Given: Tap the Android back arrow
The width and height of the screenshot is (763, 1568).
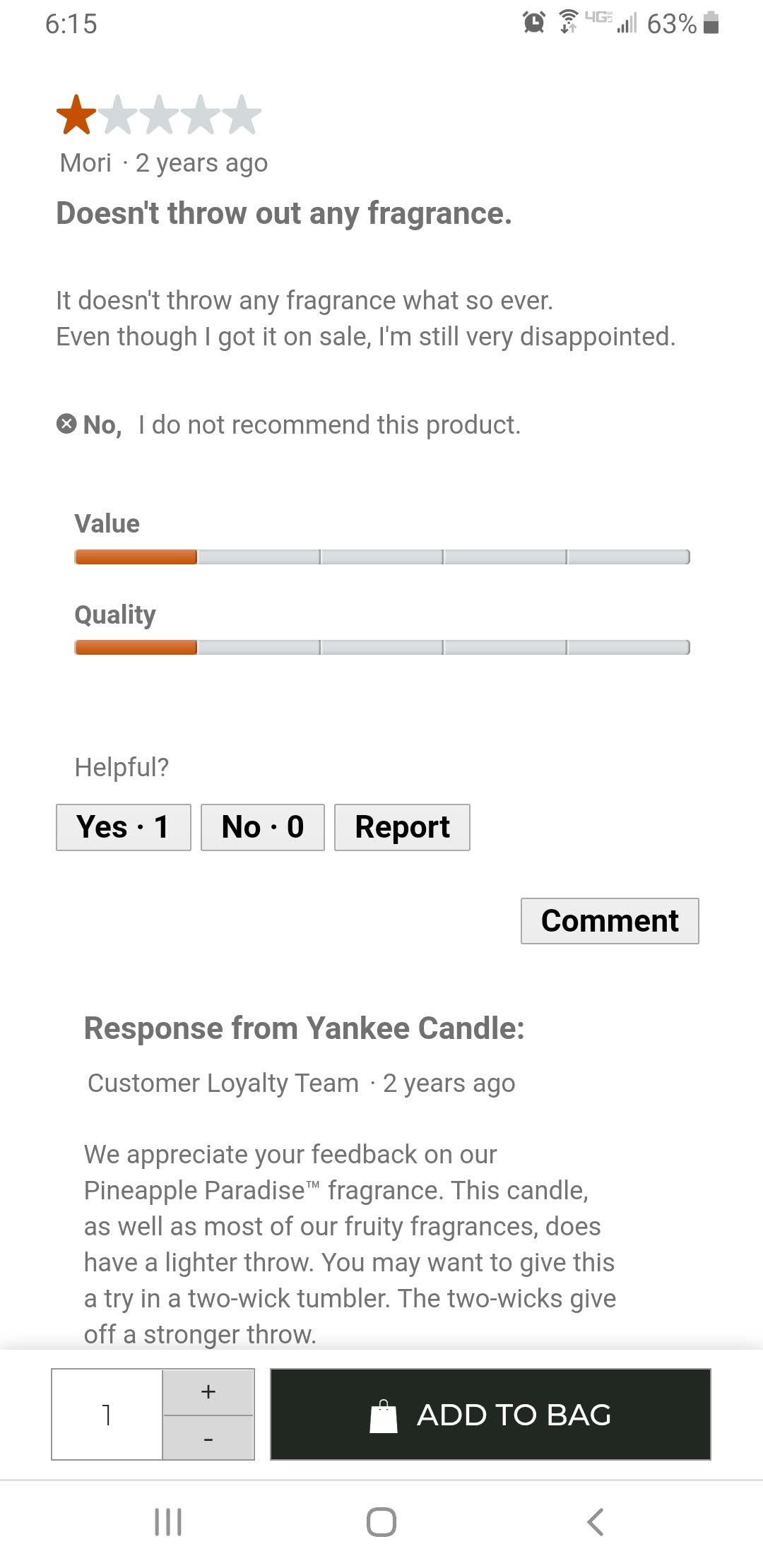Looking at the screenshot, I should coord(596,1521).
